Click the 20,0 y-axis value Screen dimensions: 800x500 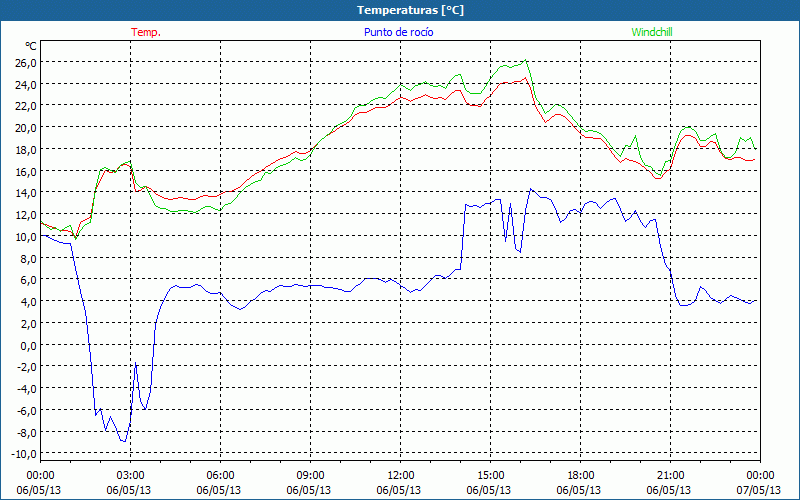(x=27, y=128)
